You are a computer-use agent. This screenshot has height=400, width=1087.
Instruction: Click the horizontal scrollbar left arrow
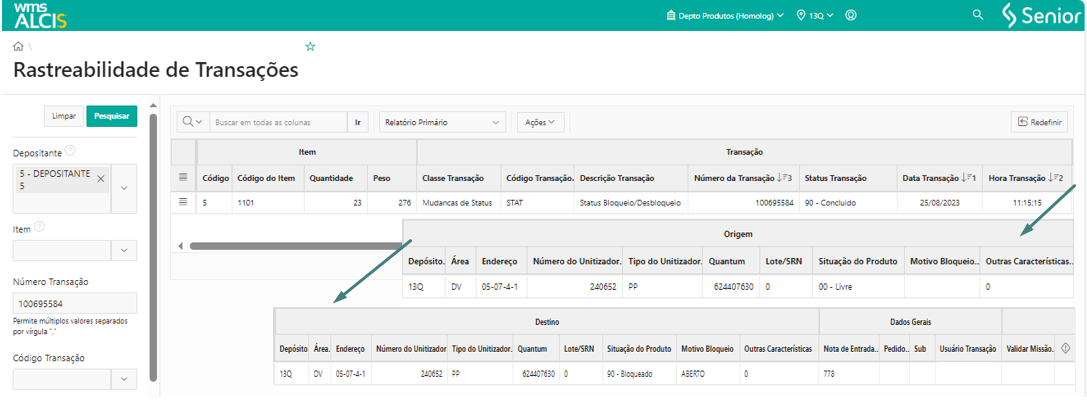[180, 245]
